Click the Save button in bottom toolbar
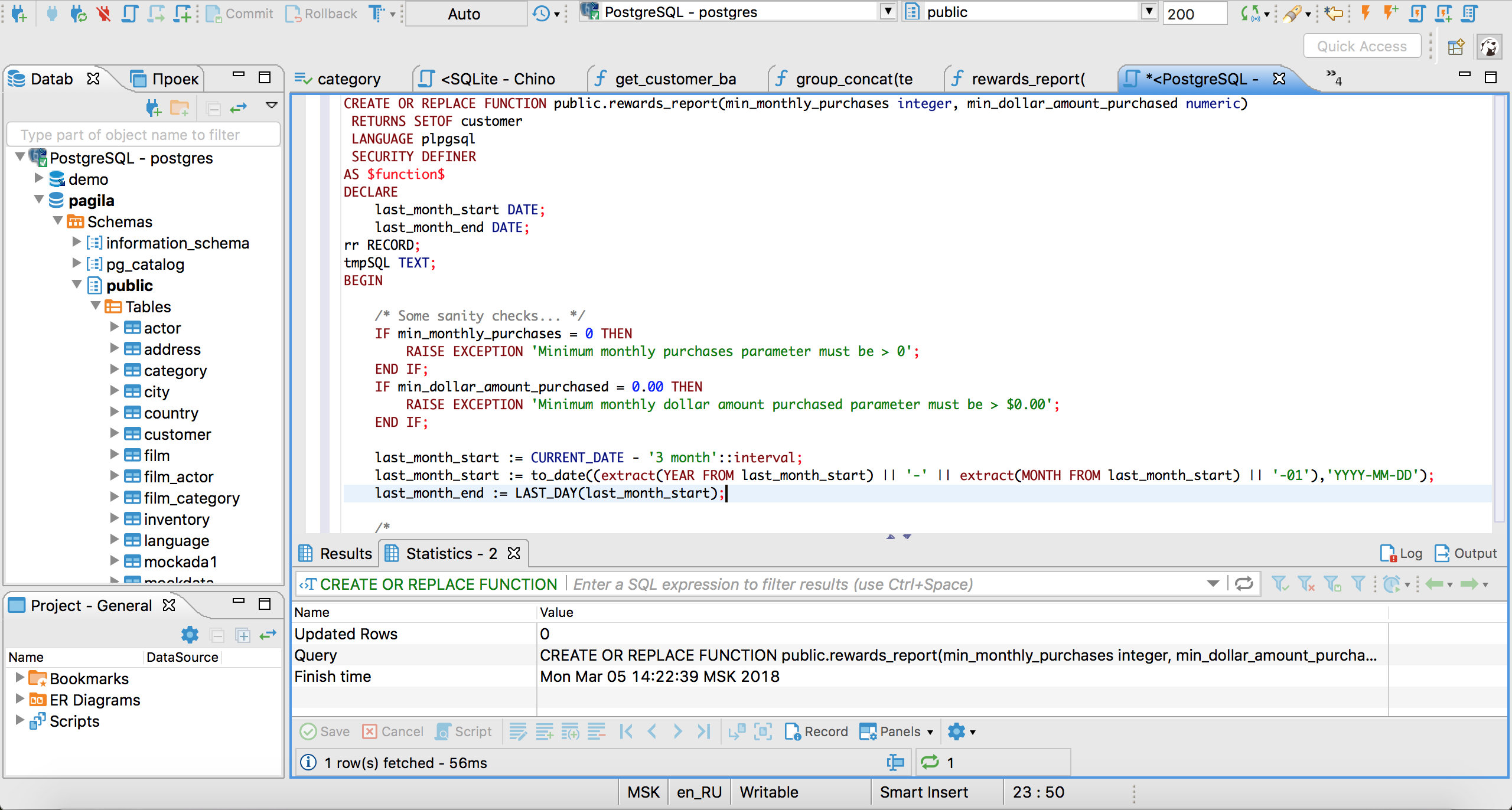Viewport: 1512px width, 810px height. pos(328,731)
